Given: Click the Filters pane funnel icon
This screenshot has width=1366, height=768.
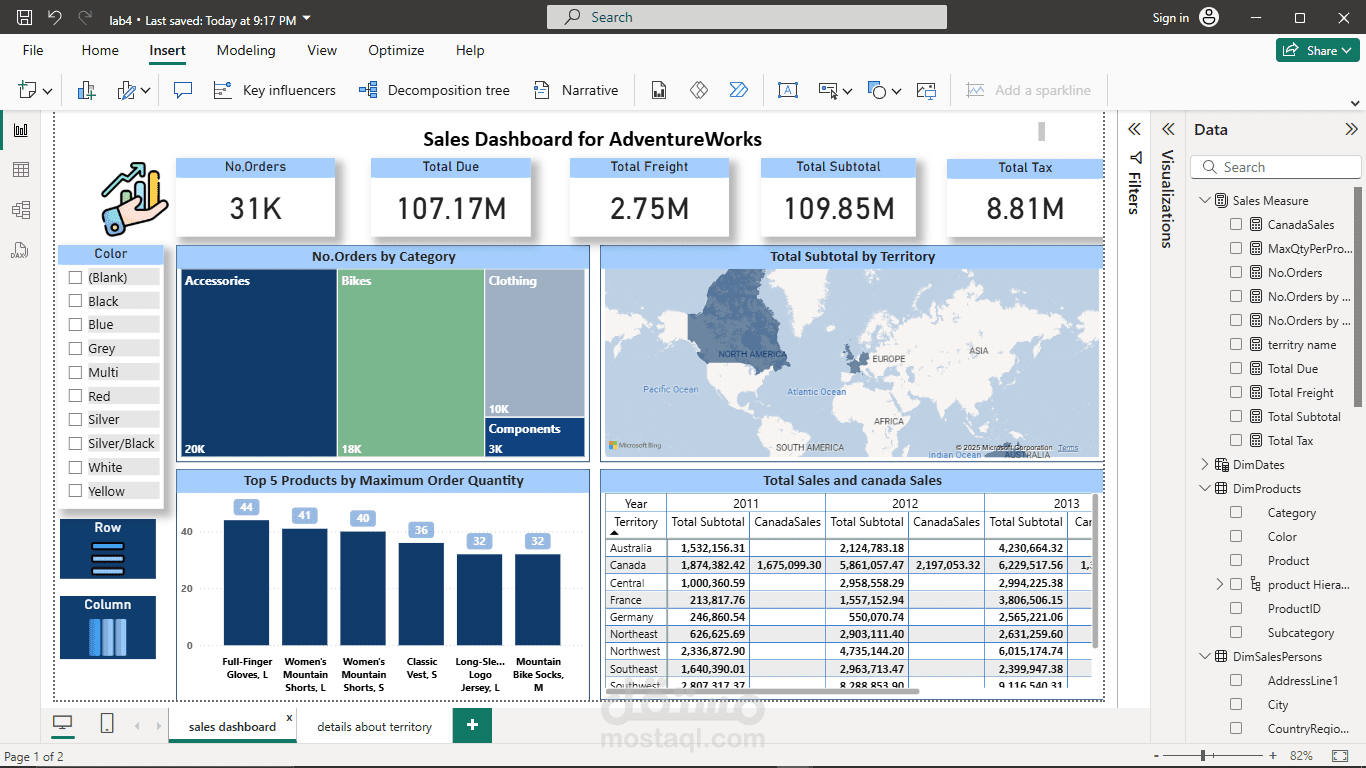Looking at the screenshot, I should [x=1135, y=158].
